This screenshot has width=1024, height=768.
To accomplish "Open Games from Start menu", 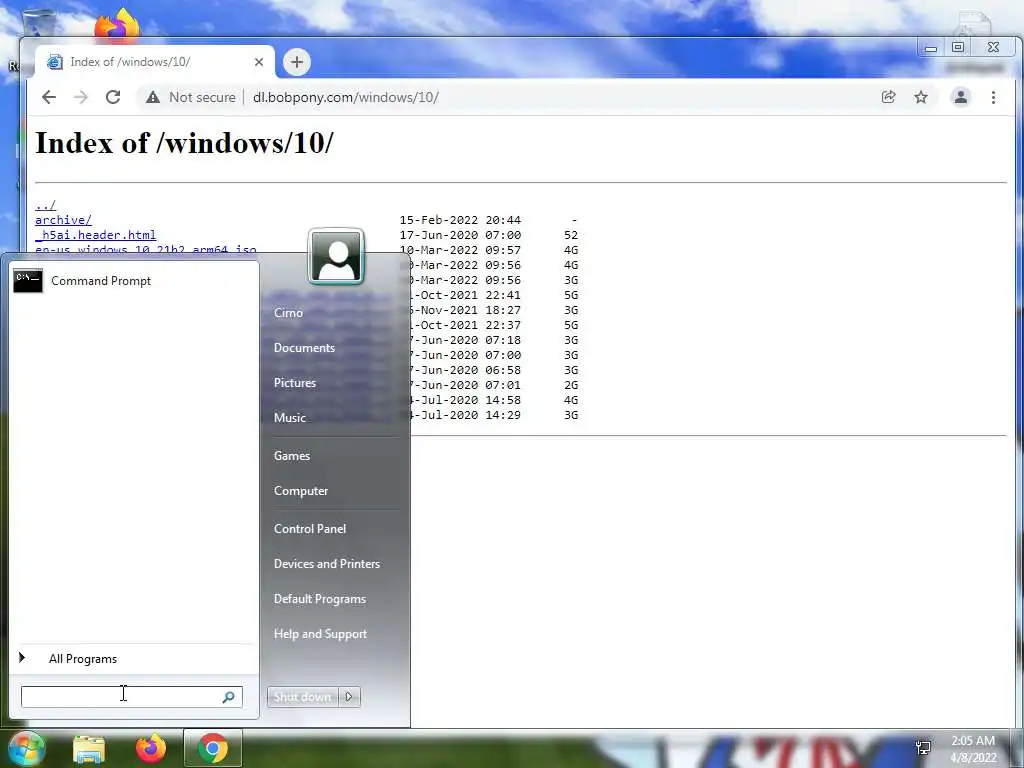I will [292, 456].
